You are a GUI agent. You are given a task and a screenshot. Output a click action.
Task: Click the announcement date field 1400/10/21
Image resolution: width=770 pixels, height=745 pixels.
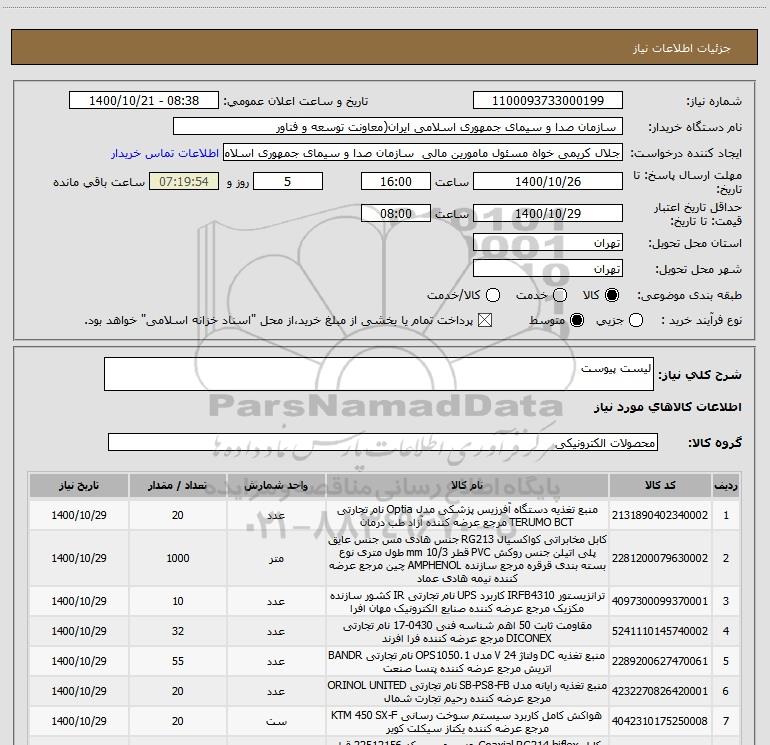point(144,101)
